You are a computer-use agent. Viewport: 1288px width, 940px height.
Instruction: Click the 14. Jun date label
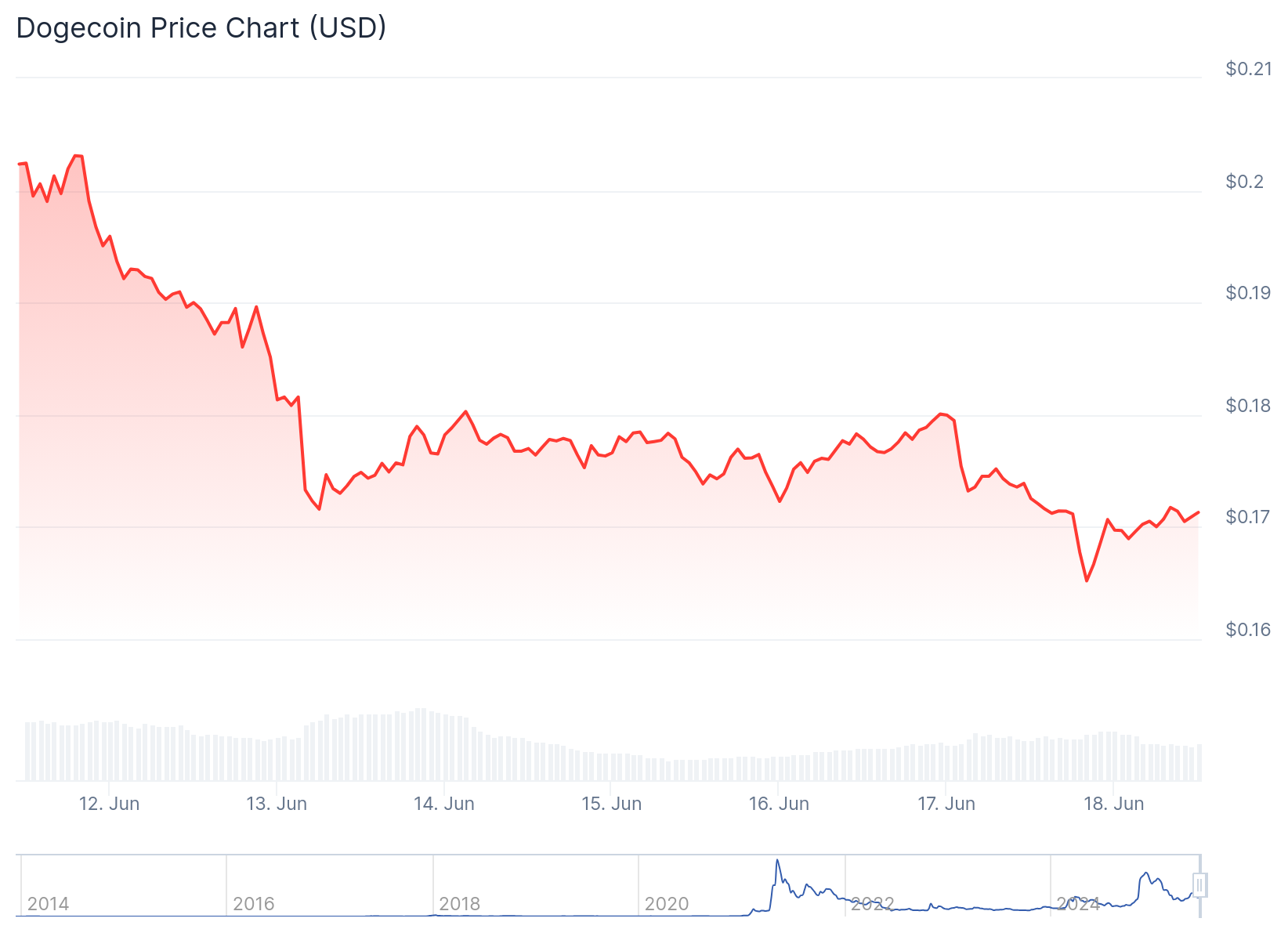pos(444,804)
